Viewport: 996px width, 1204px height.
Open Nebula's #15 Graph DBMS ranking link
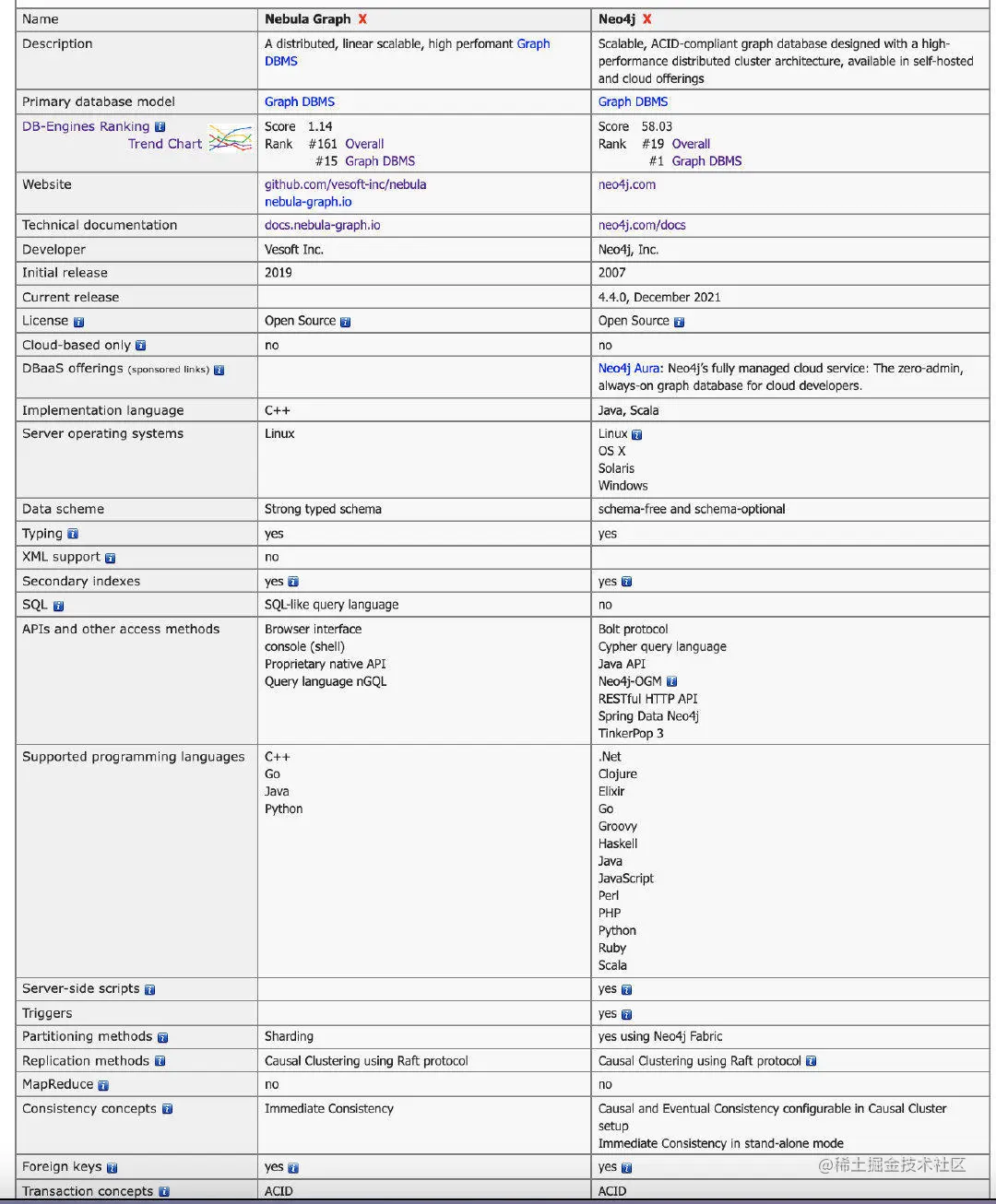(380, 160)
